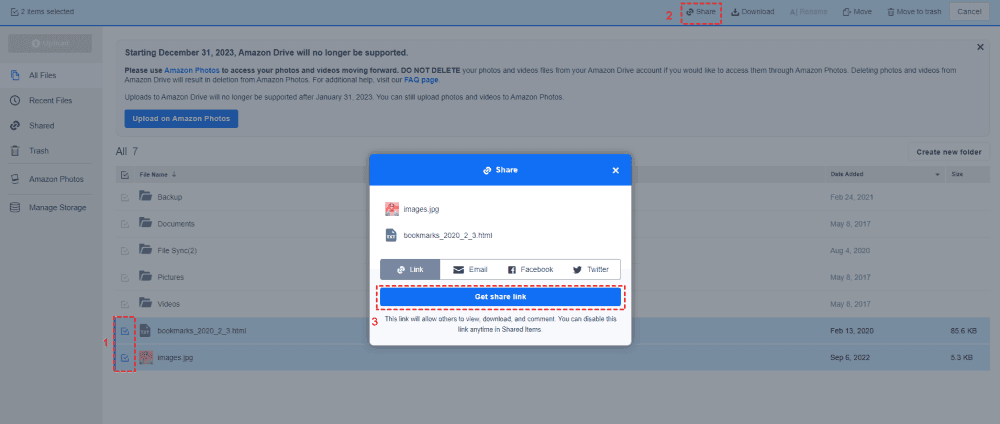Click Rename in the top toolbar
Screen dimensions: 1000x424
coord(809,12)
